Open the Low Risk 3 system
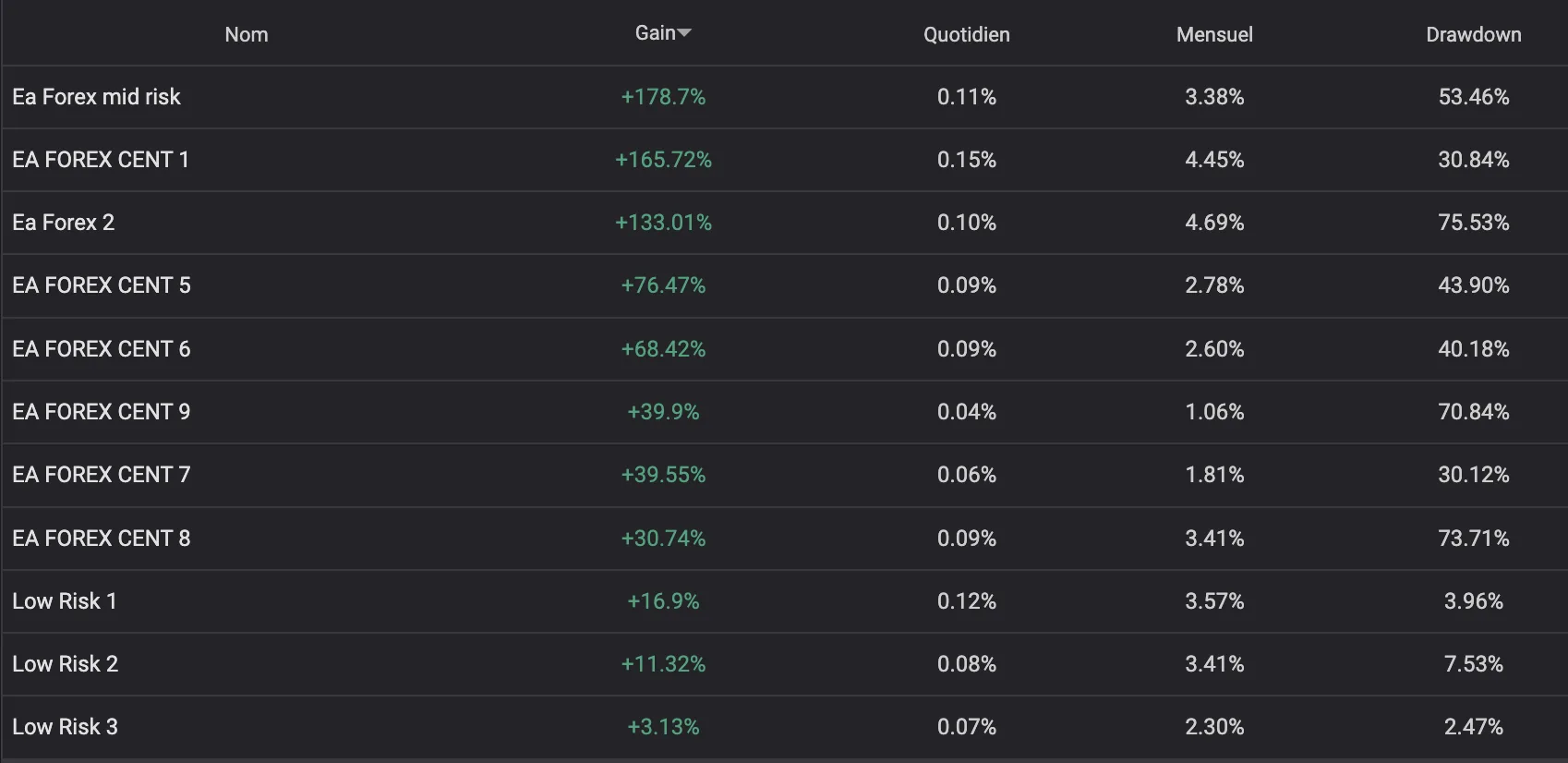The image size is (1568, 763). pos(66,727)
